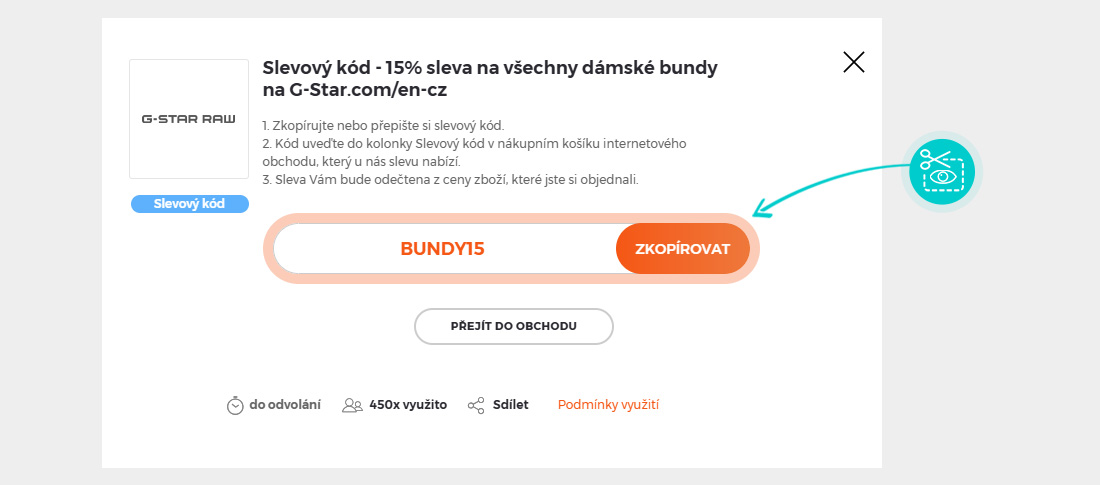Select the BUNDY15 code text
The width and height of the screenshot is (1100, 485).
tap(442, 249)
